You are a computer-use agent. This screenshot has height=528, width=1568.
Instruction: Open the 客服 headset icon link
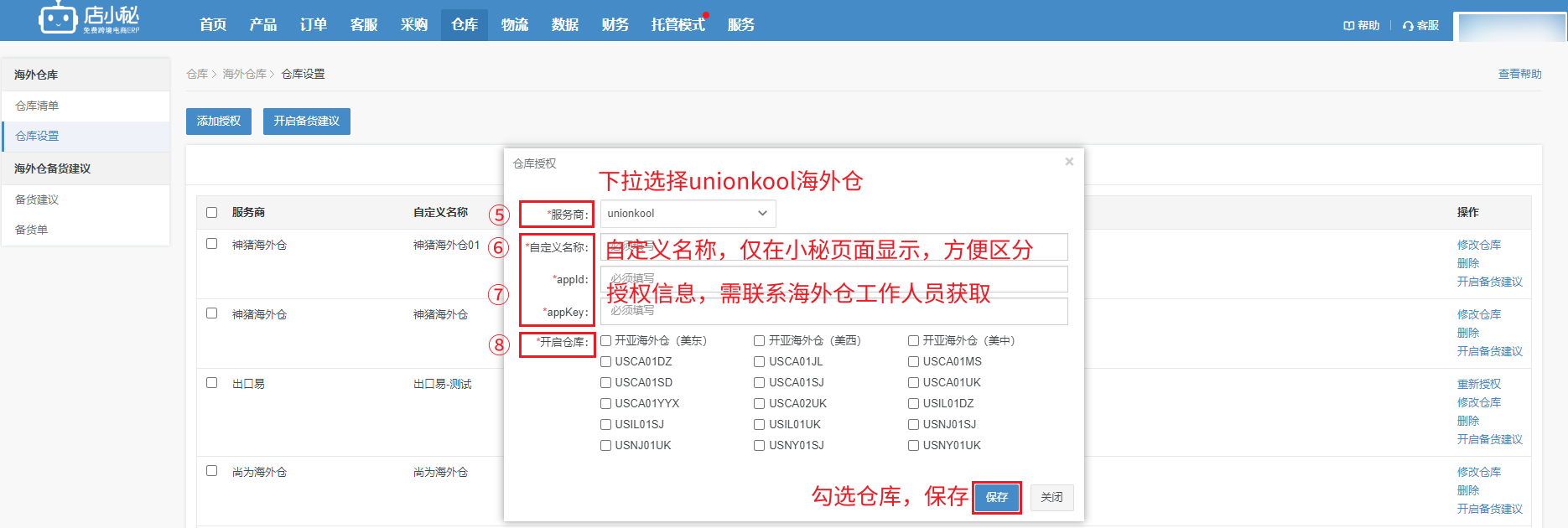coord(1420,25)
